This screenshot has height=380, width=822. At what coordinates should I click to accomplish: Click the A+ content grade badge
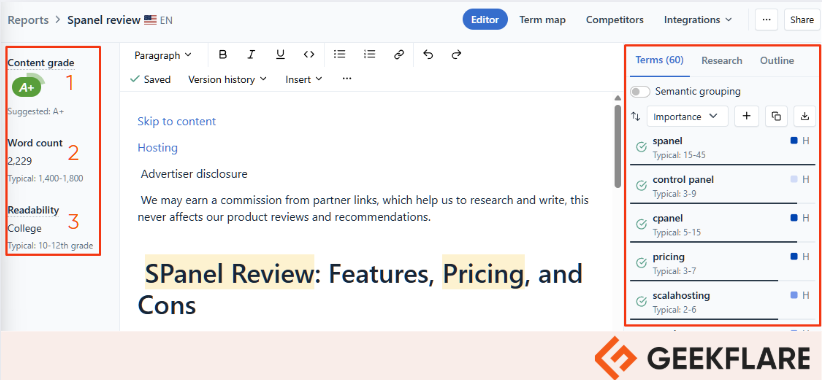[x=26, y=88]
